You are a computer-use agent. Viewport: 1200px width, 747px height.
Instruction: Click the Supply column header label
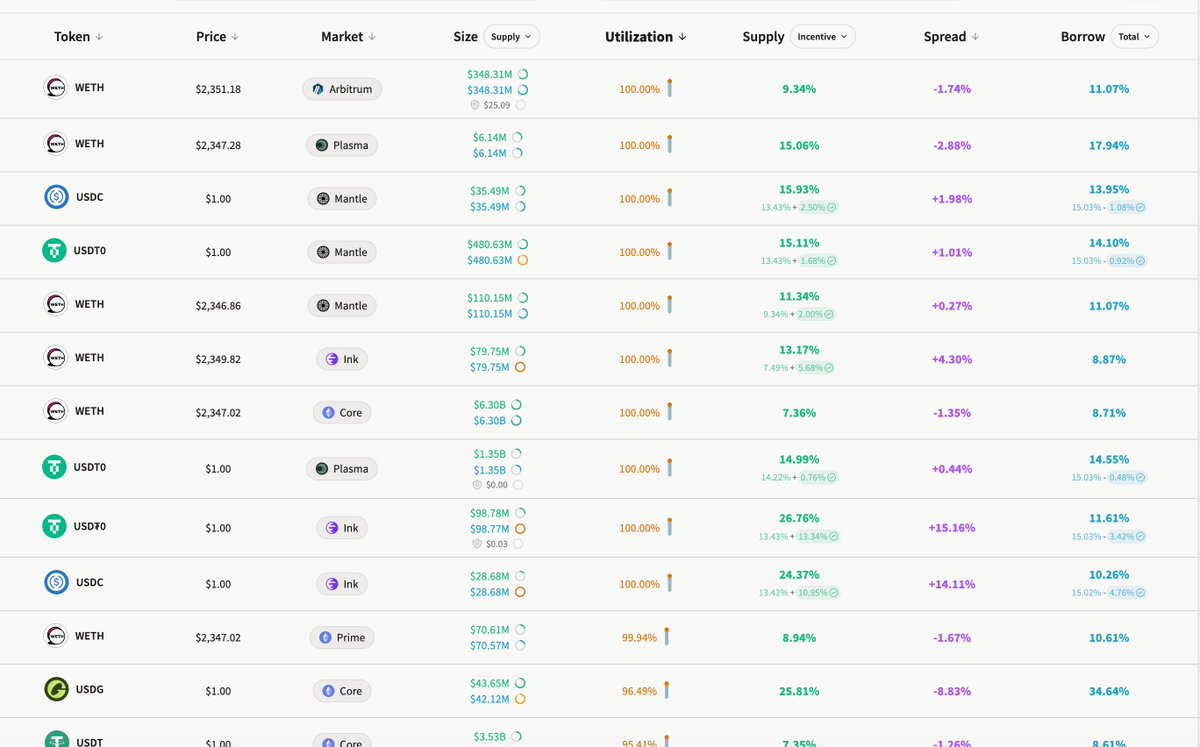pyautogui.click(x=763, y=37)
